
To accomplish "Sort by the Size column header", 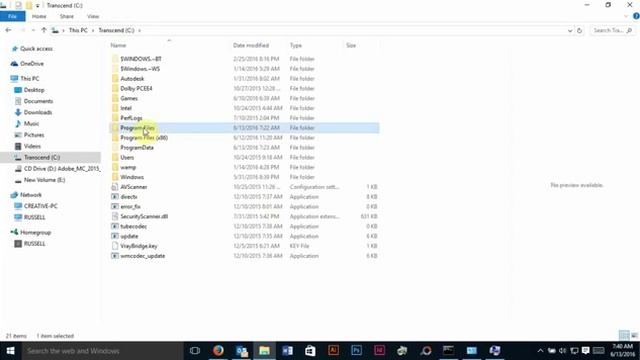I will tap(351, 45).
